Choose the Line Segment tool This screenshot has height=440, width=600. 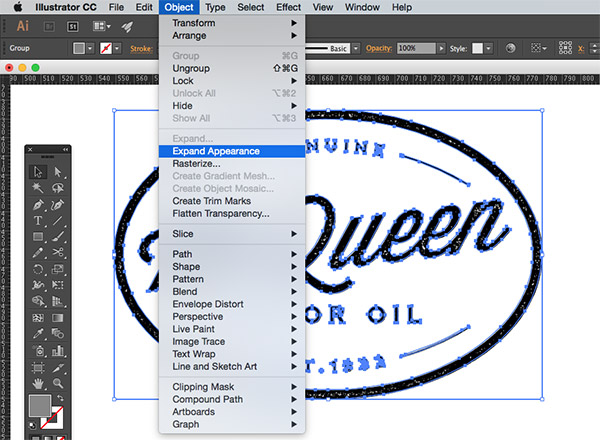(x=58, y=221)
